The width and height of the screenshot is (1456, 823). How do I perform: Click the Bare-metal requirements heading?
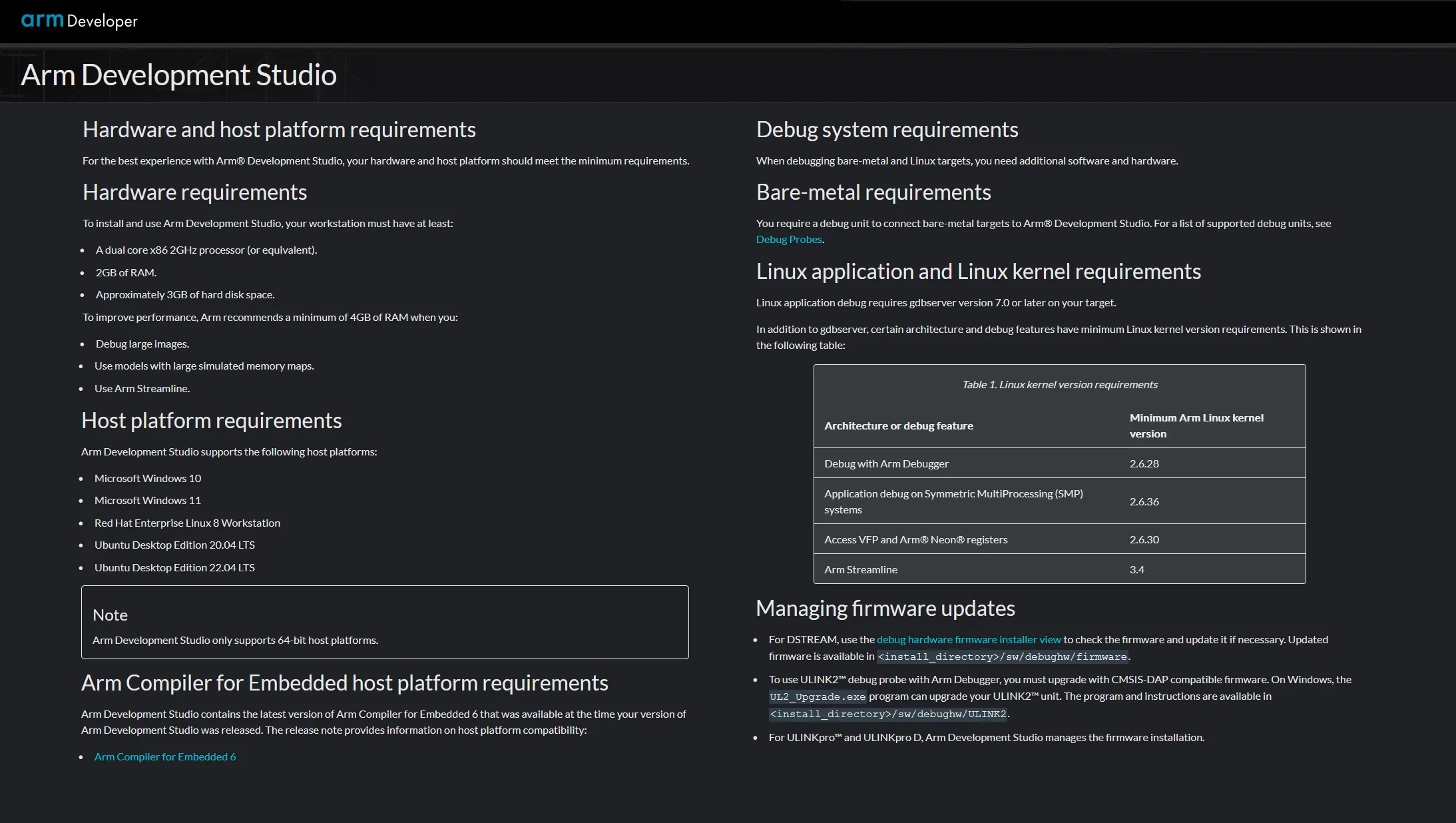(x=873, y=192)
